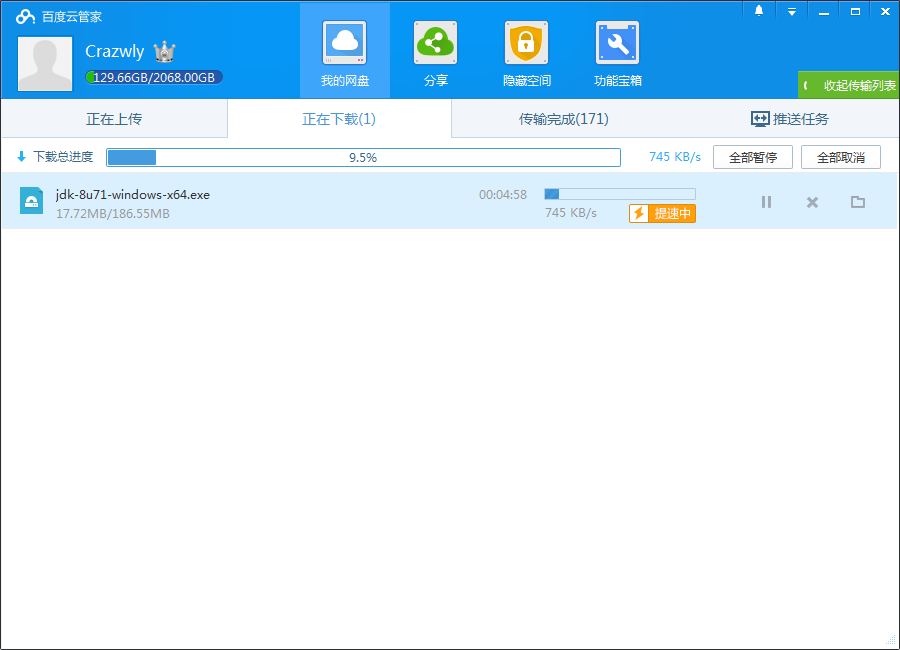
Task: Click 全部取消 cancel all button
Action: pos(840,157)
